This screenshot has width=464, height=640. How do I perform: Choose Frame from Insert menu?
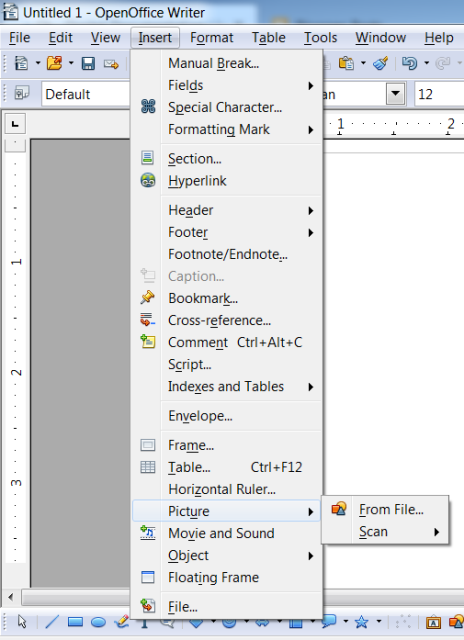(x=227, y=445)
